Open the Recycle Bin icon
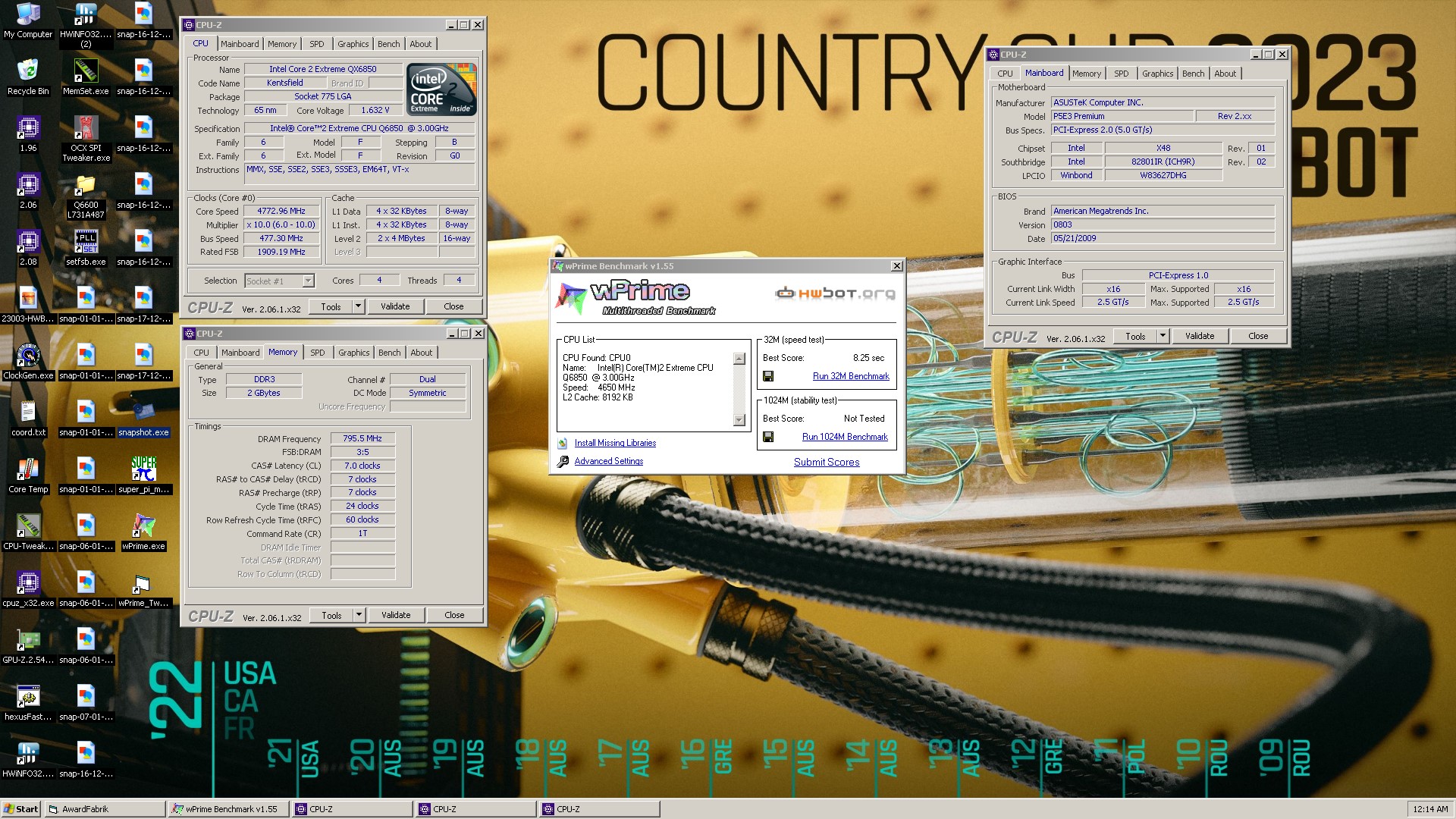Screen dimensions: 1456x819 (28, 77)
